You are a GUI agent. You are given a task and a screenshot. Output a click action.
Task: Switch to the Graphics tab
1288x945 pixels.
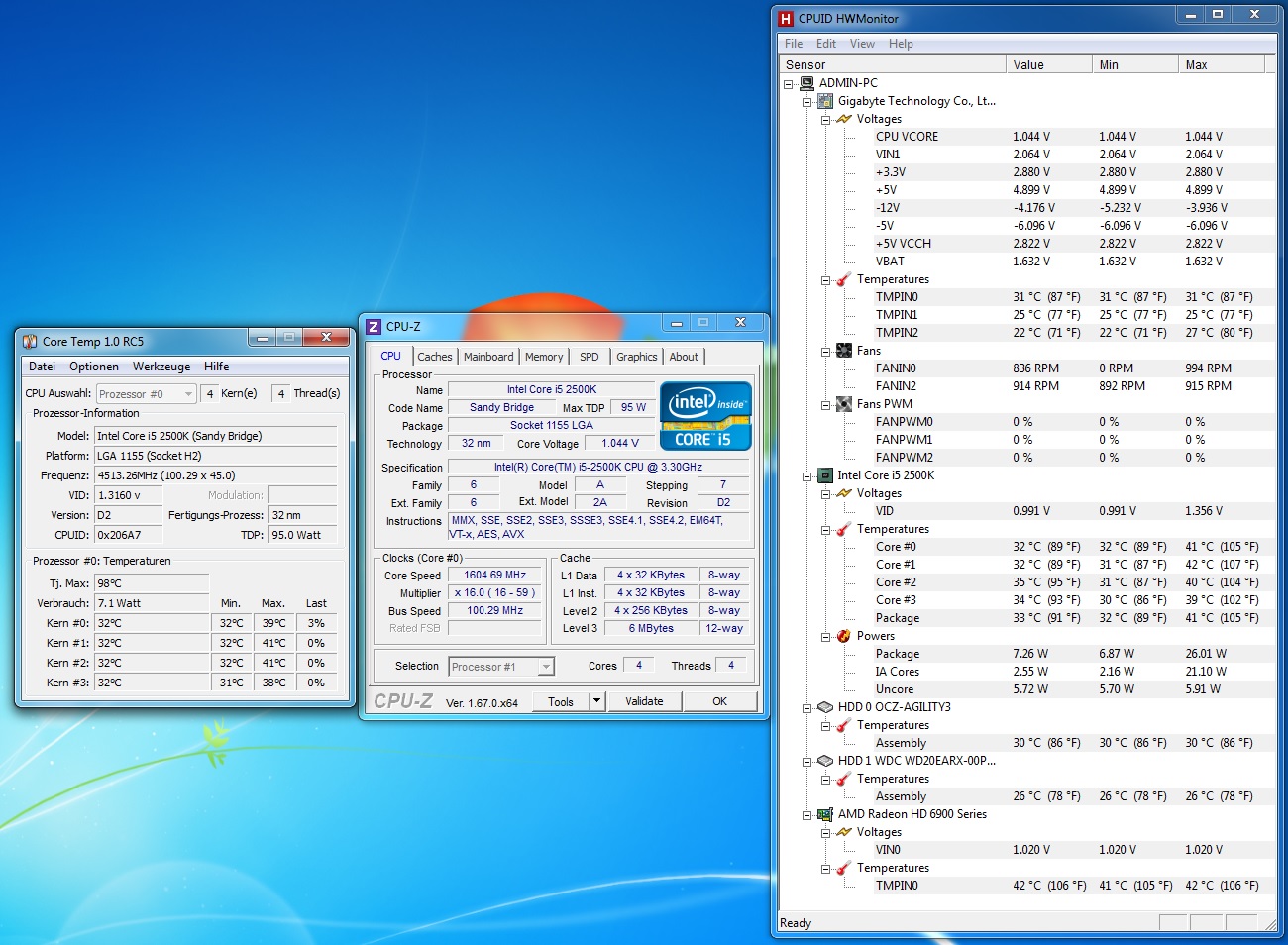pyautogui.click(x=636, y=357)
